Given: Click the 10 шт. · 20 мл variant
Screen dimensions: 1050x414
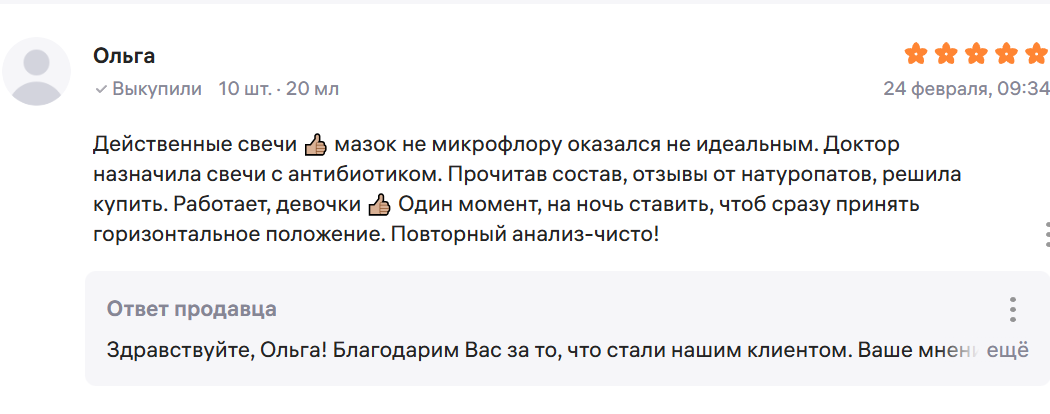Looking at the screenshot, I should click(x=278, y=89).
